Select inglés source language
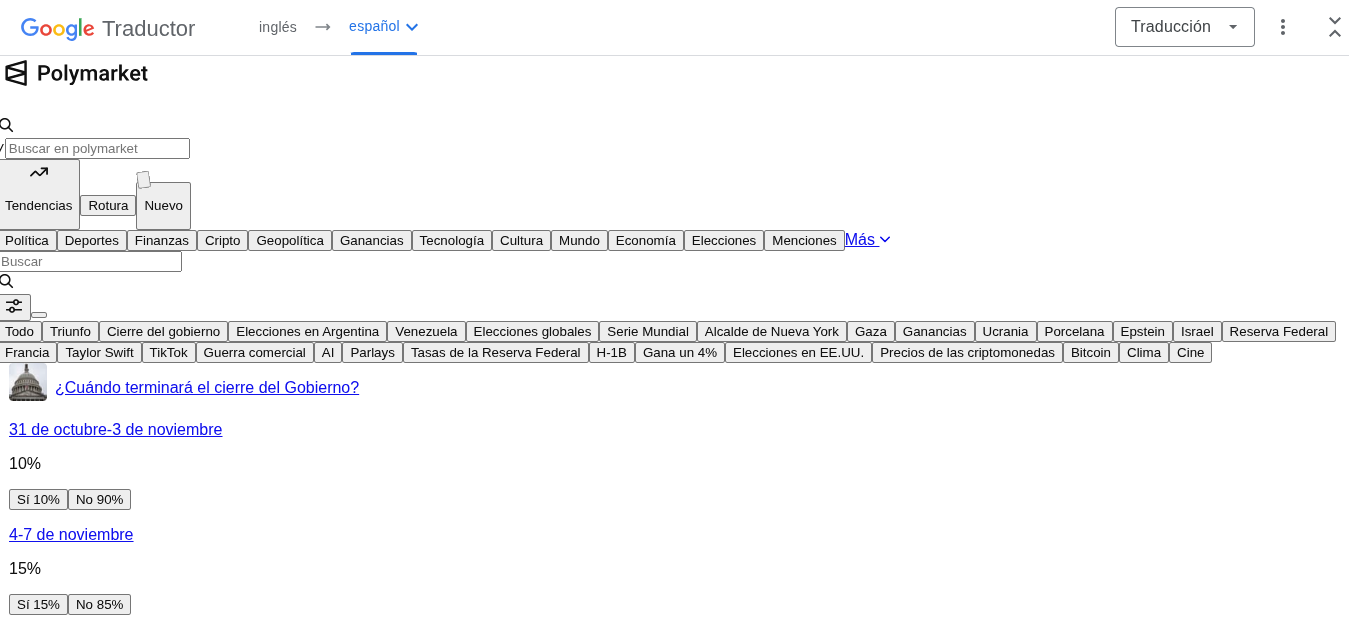The width and height of the screenshot is (1349, 626). [278, 27]
